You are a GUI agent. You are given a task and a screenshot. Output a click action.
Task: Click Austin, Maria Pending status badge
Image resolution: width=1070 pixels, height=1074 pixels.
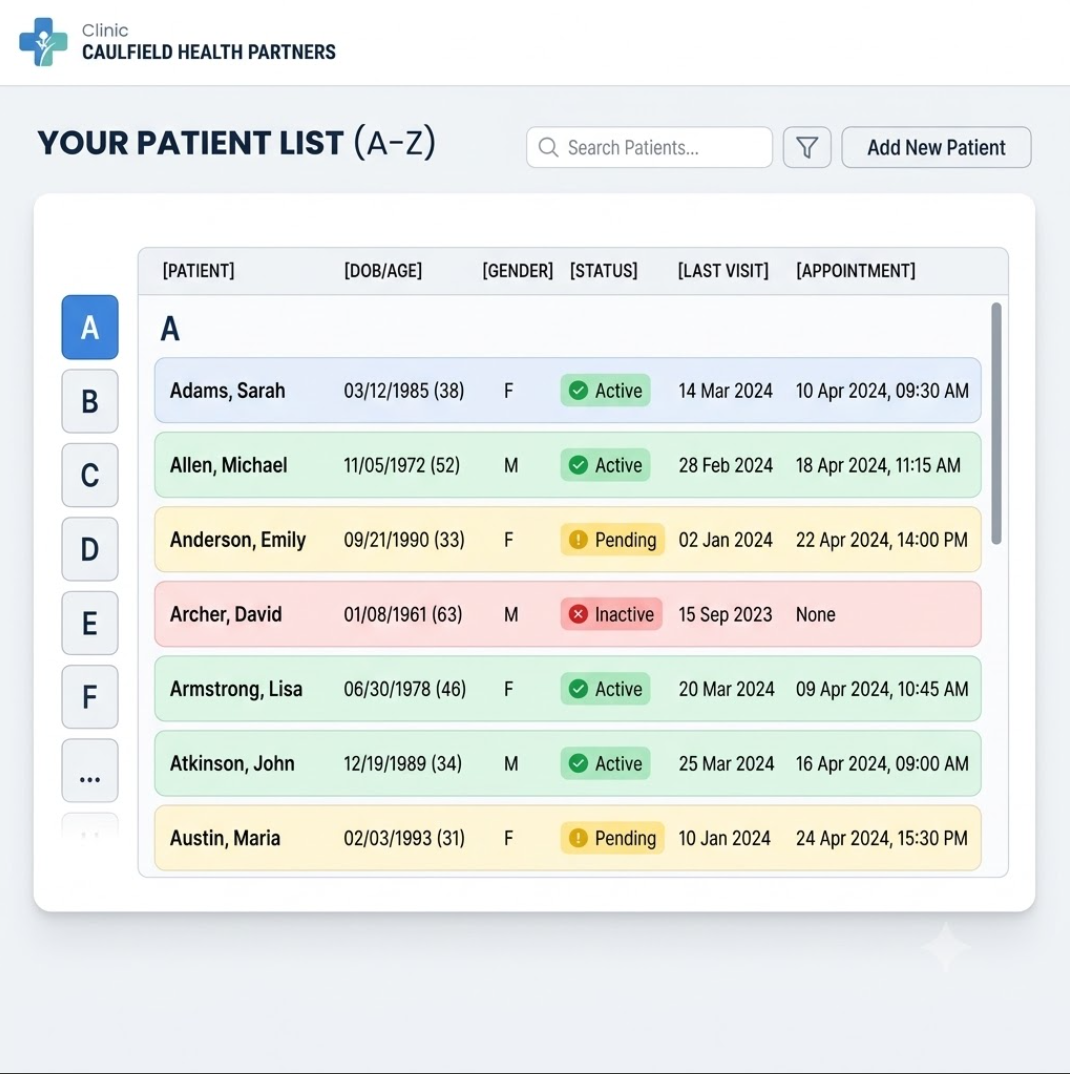click(x=612, y=838)
